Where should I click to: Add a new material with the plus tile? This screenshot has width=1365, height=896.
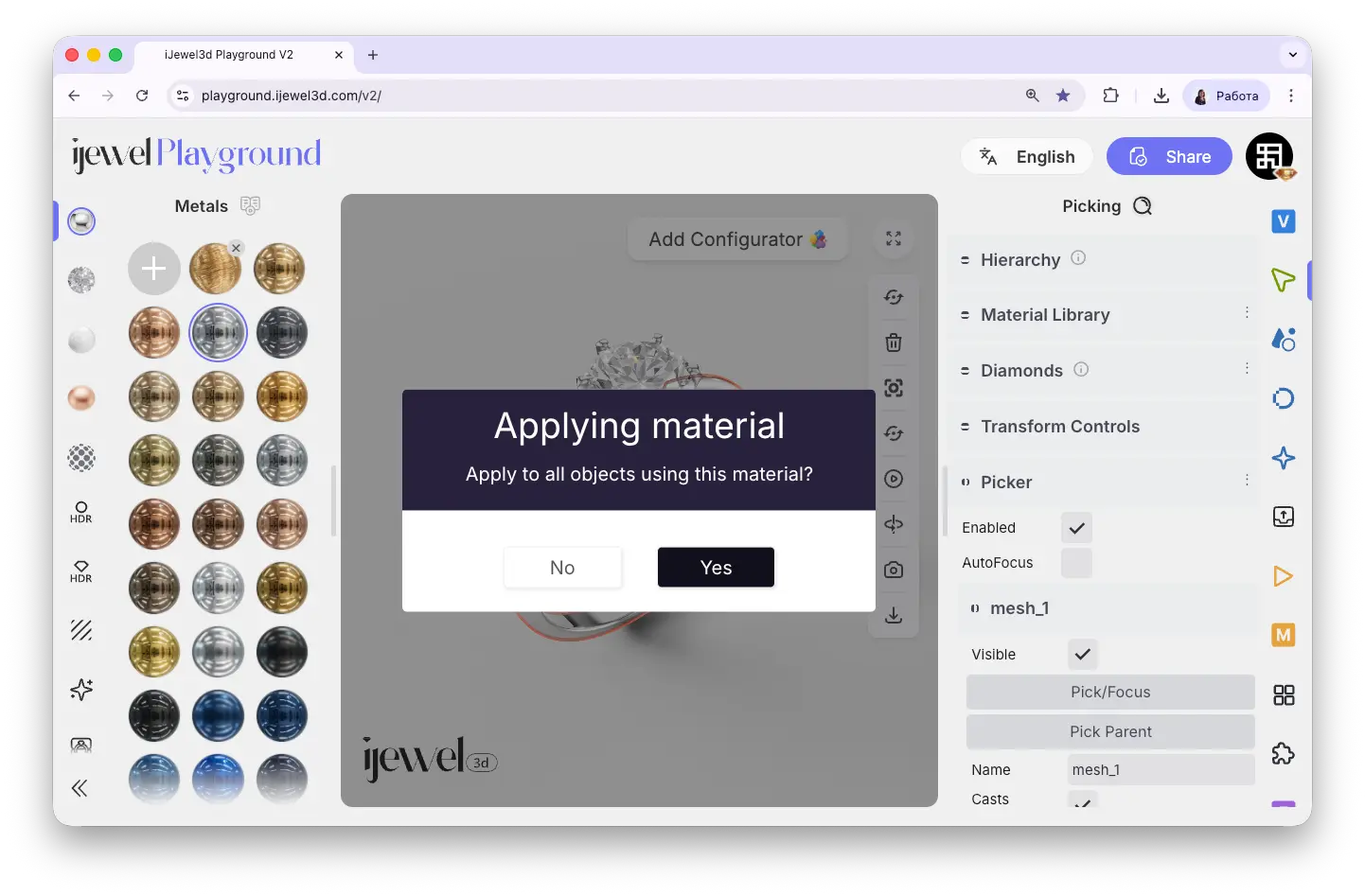pyautogui.click(x=153, y=269)
